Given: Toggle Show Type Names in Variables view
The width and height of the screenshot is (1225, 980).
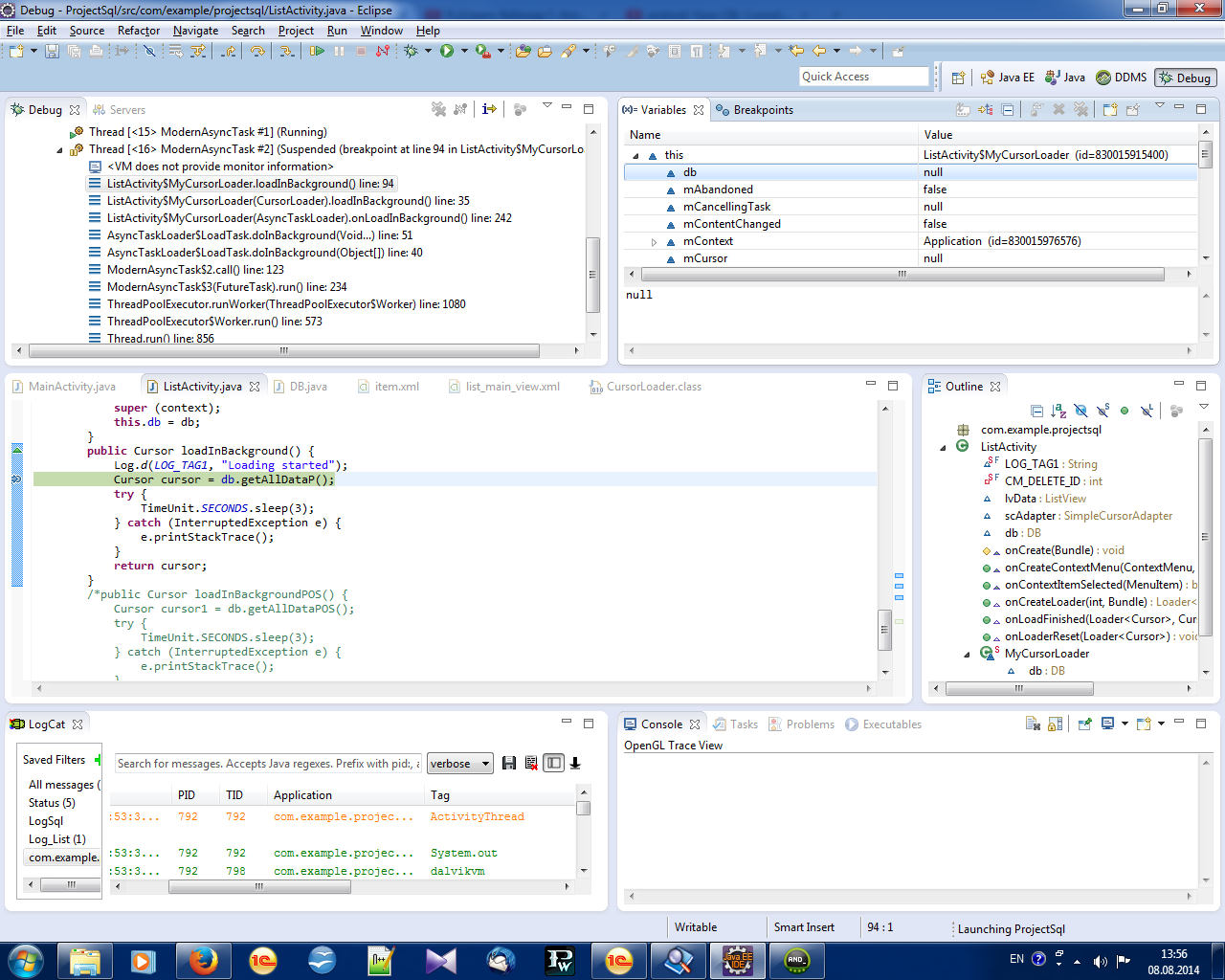Looking at the screenshot, I should point(963,109).
